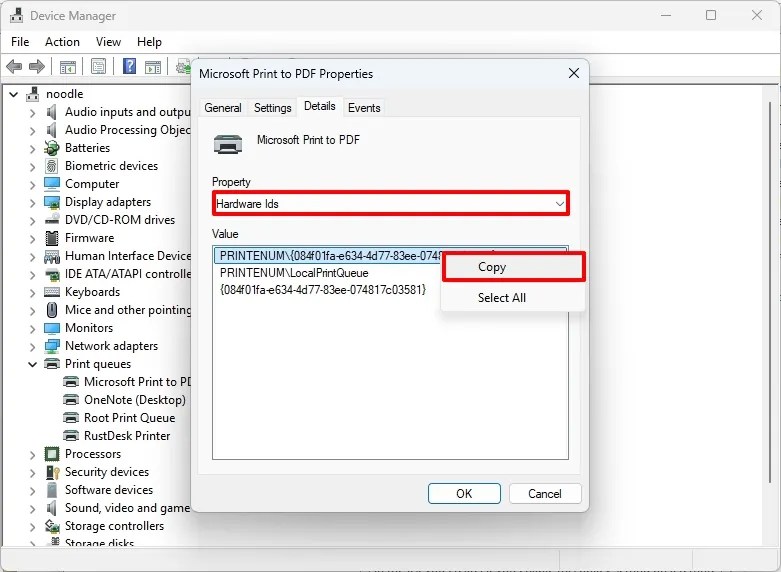This screenshot has height=572, width=781.
Task: Expand the Processors category chevron
Action: pos(32,454)
